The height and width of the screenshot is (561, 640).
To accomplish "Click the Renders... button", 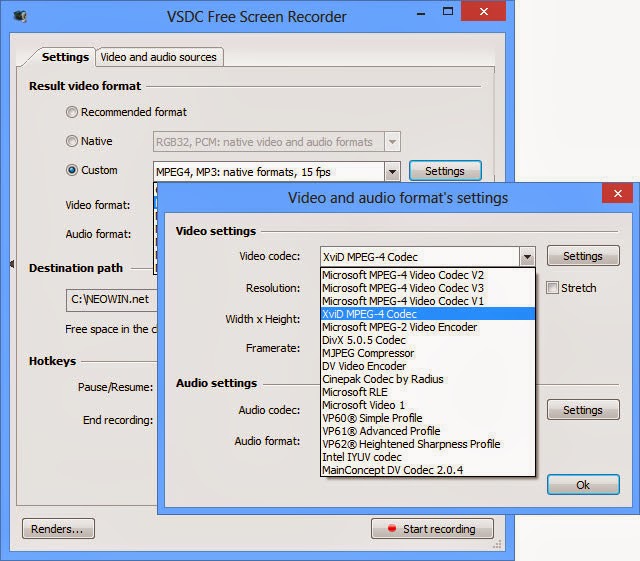I will [58, 529].
